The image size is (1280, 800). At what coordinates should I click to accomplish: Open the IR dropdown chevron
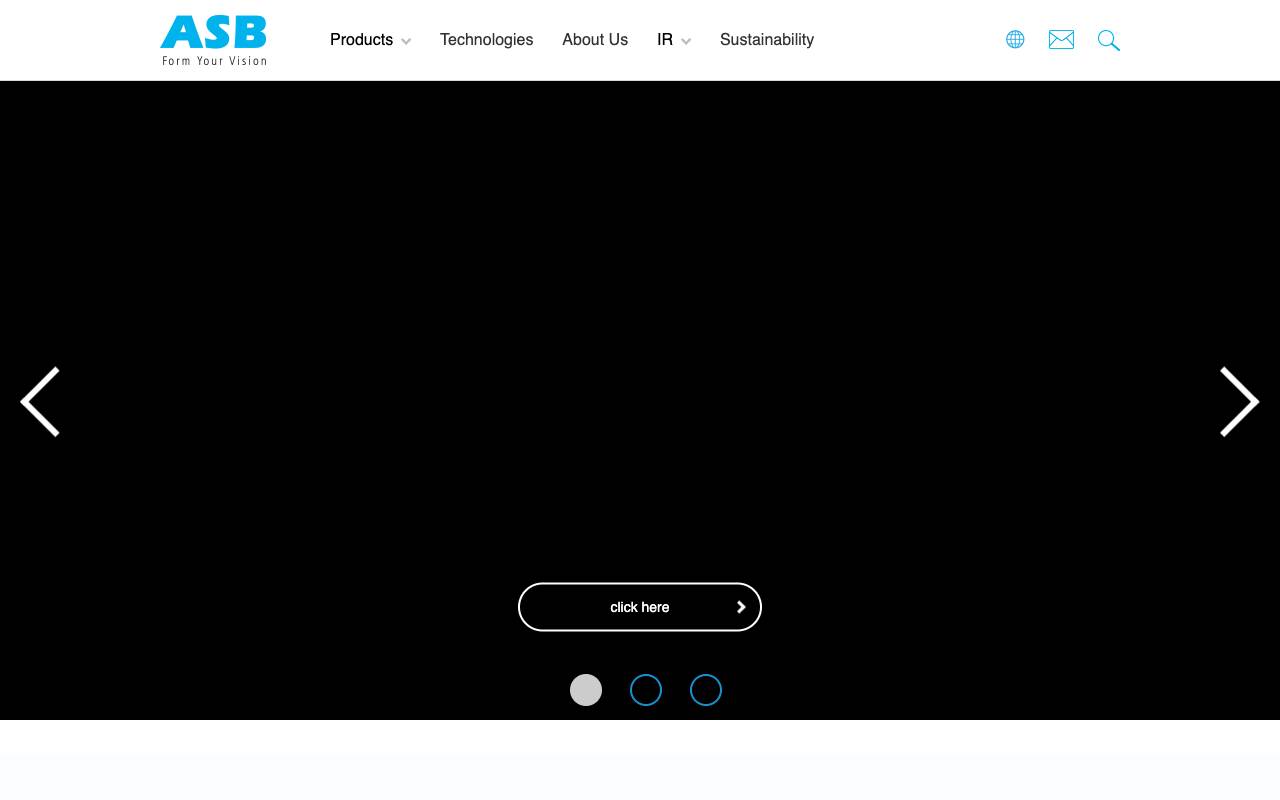click(686, 42)
